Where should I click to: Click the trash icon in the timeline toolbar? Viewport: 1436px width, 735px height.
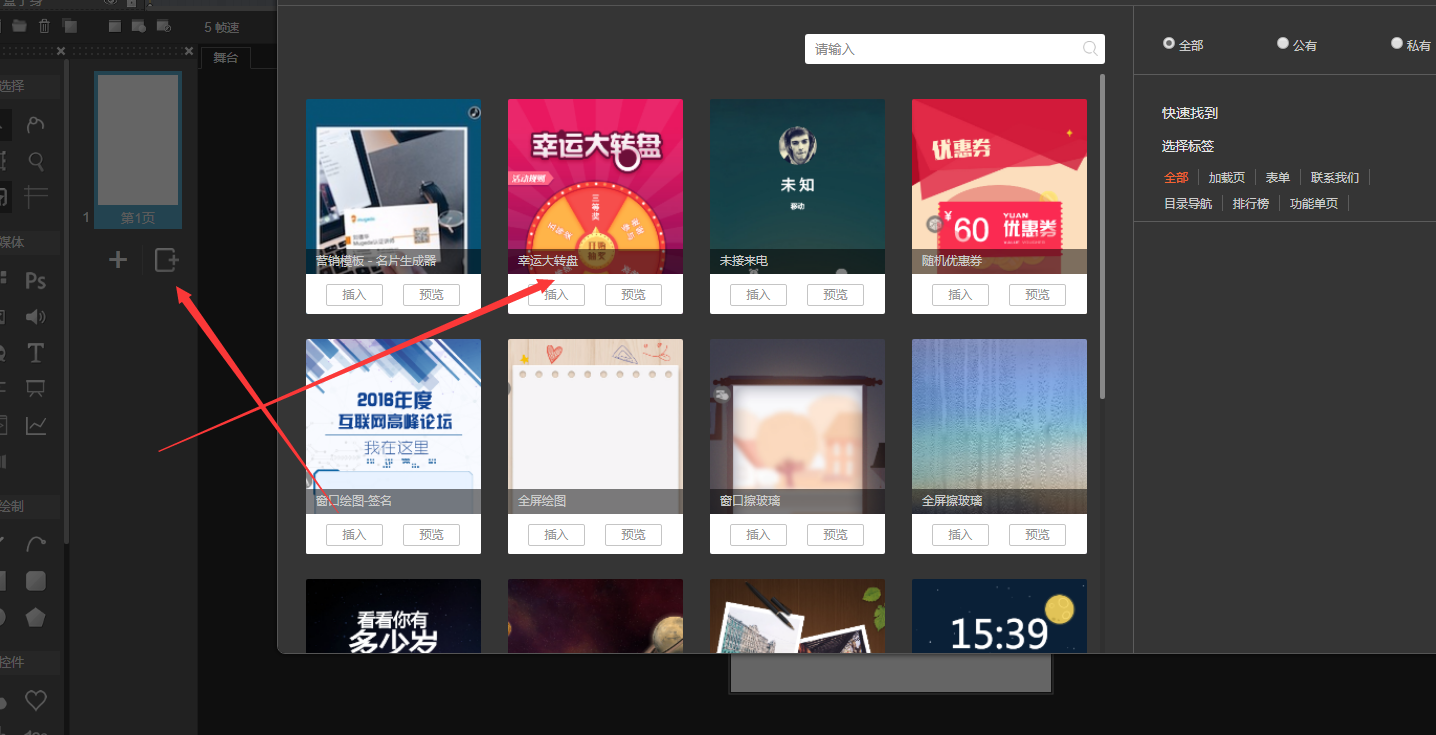coord(44,26)
